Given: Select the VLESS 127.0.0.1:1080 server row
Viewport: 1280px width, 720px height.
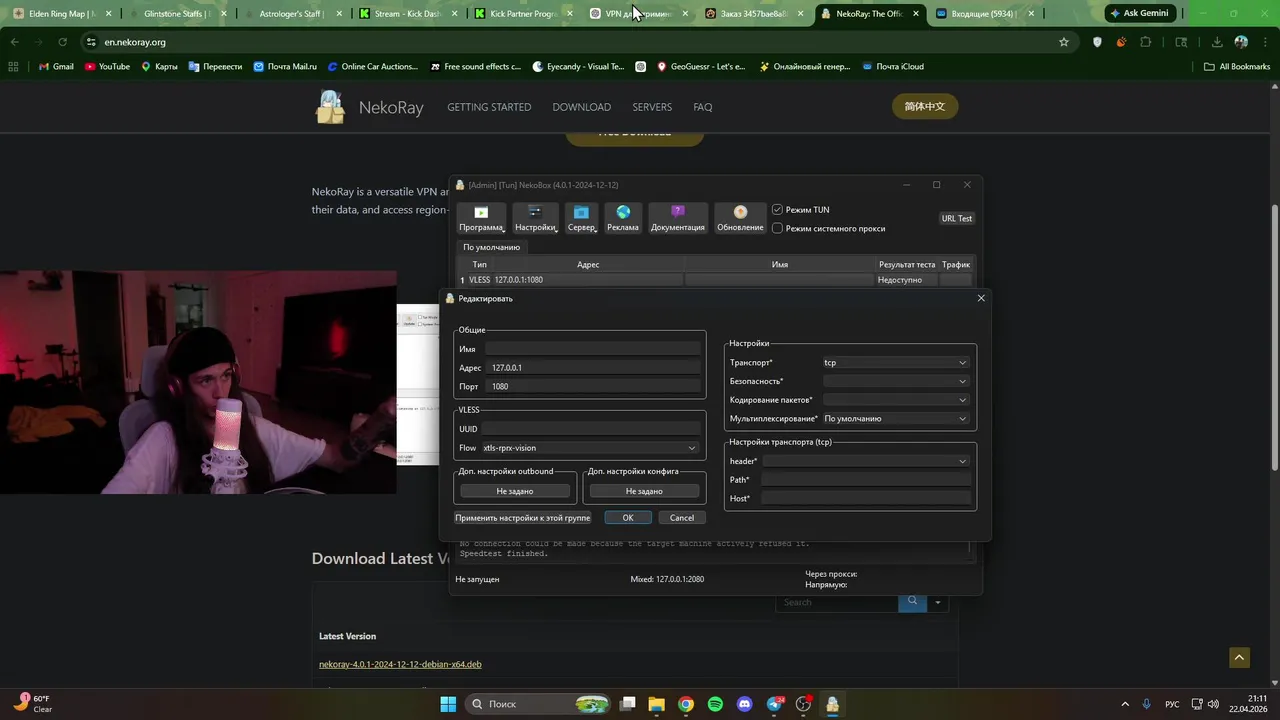Looking at the screenshot, I should click(715, 280).
